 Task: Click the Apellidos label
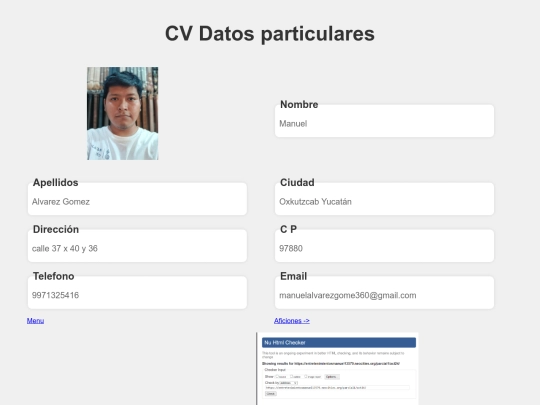(55, 183)
